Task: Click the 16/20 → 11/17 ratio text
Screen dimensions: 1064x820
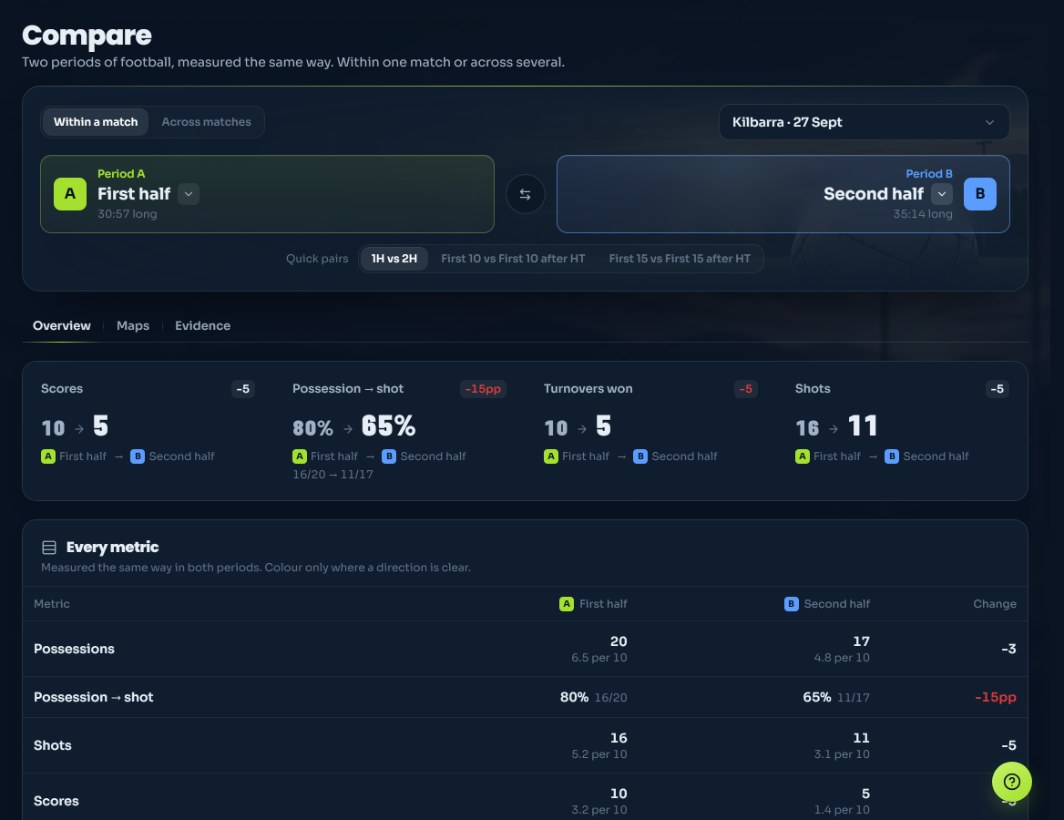Action: pyautogui.click(x=333, y=474)
